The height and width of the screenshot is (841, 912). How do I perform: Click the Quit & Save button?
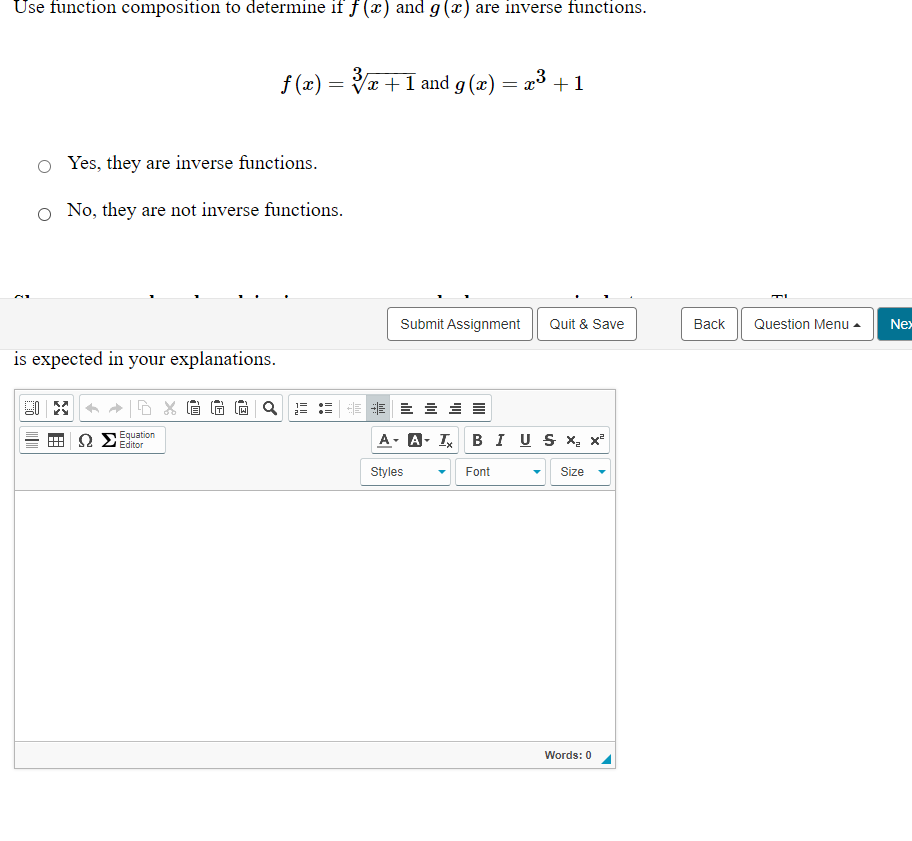tap(586, 324)
